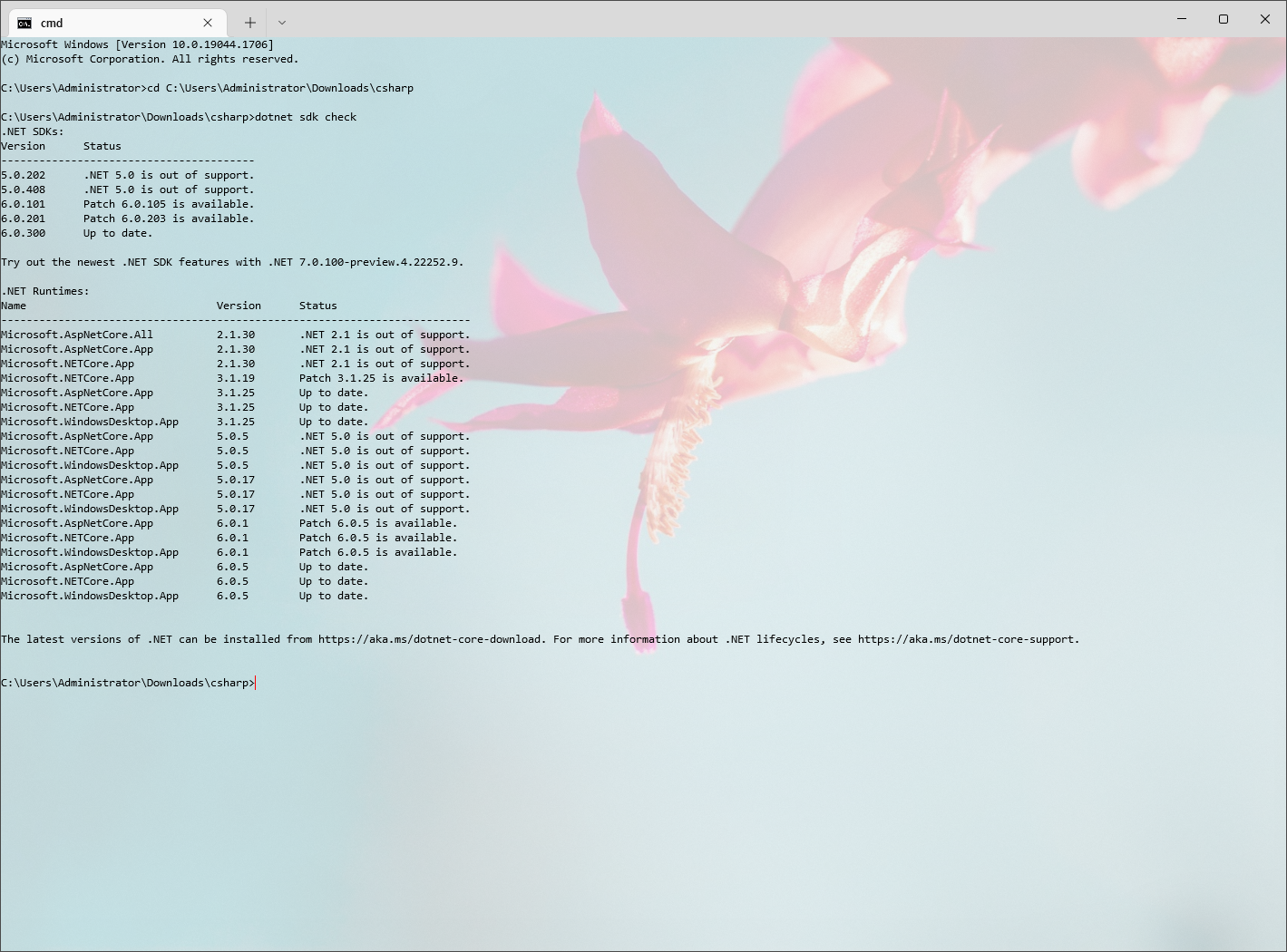Close the cmd tab
The height and width of the screenshot is (952, 1287).
[208, 23]
